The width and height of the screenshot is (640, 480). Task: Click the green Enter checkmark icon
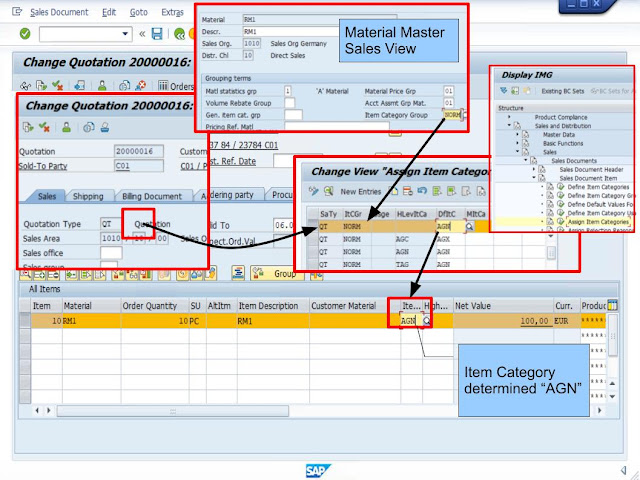coord(25,33)
